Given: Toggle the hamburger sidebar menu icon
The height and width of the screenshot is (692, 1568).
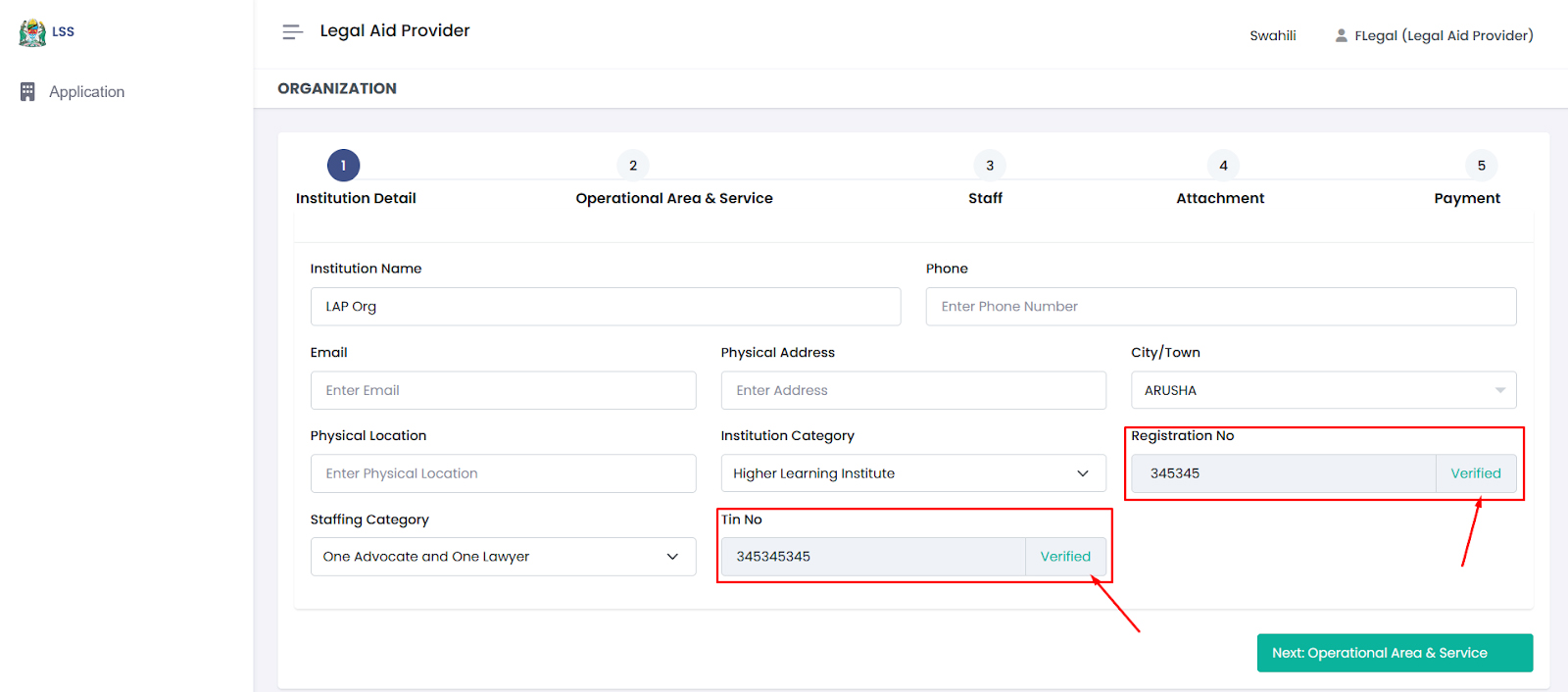Looking at the screenshot, I should coord(292,32).
